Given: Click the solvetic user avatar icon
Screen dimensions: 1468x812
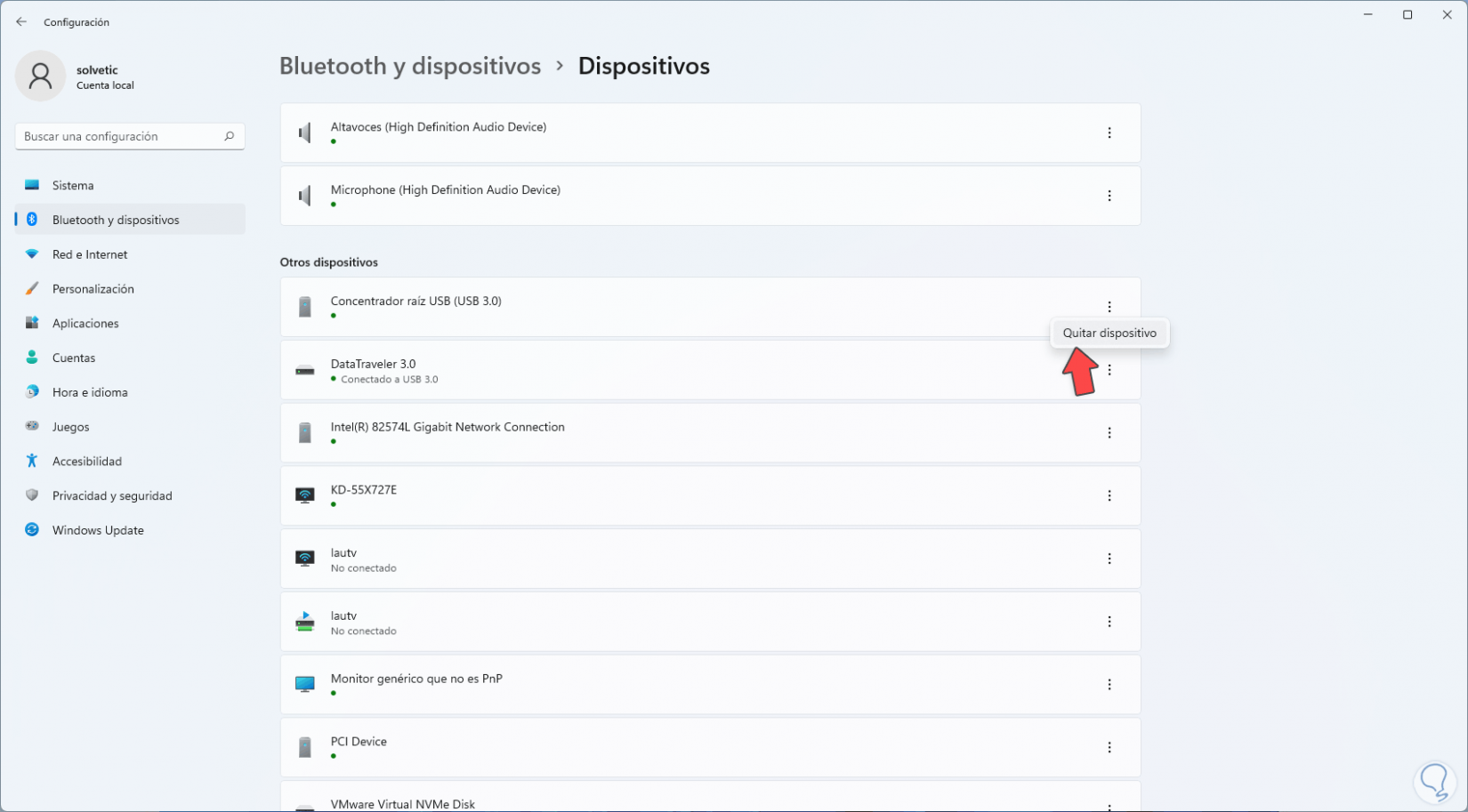Looking at the screenshot, I should pos(40,76).
